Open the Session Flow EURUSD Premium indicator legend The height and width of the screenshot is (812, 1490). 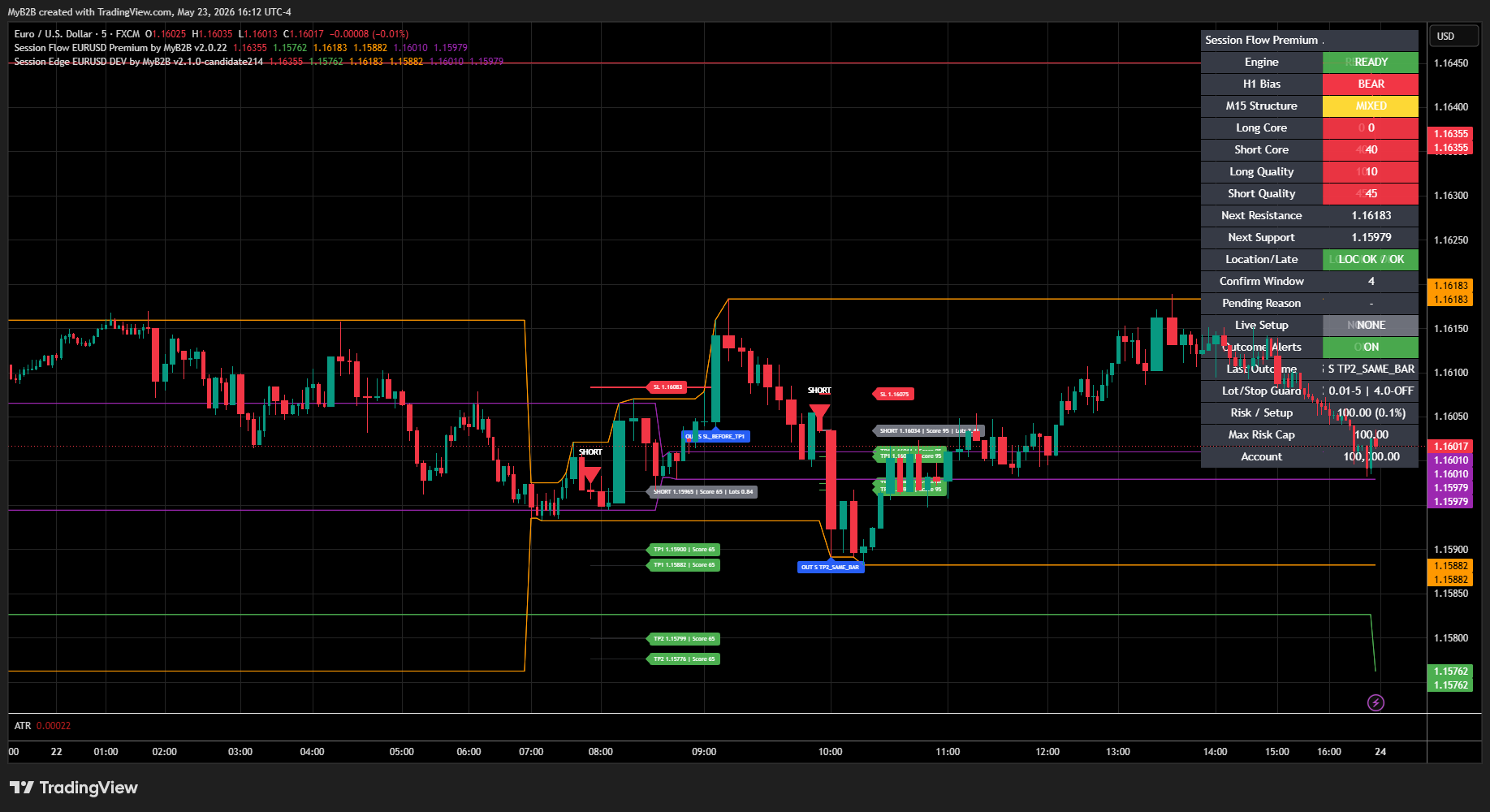[120, 48]
